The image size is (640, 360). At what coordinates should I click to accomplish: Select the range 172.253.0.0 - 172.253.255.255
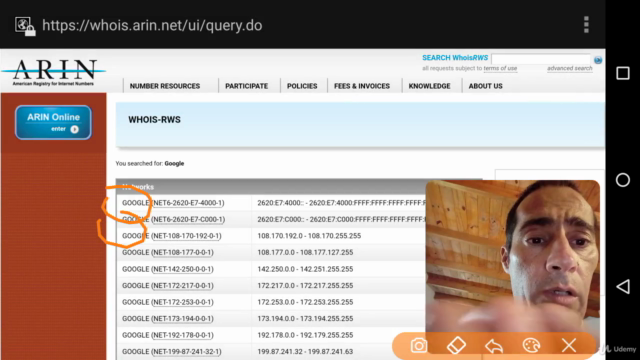tap(305, 302)
